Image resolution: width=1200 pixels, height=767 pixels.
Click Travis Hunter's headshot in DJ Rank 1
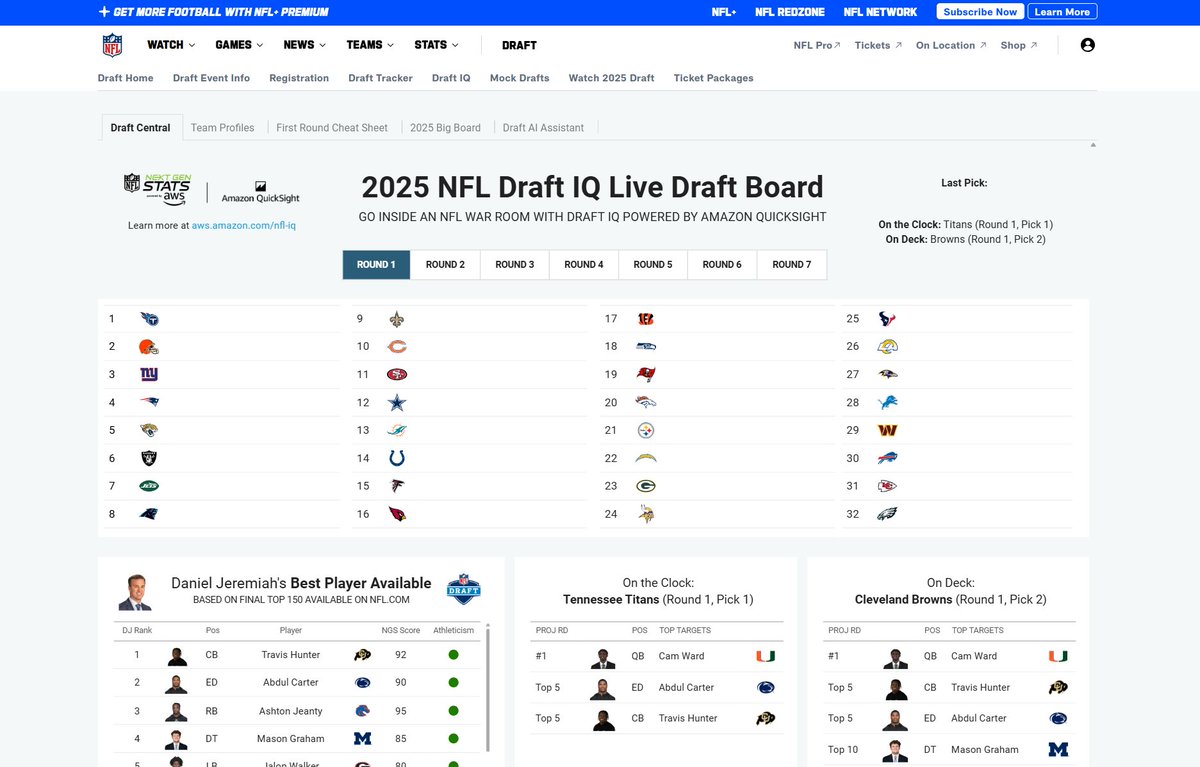177,656
